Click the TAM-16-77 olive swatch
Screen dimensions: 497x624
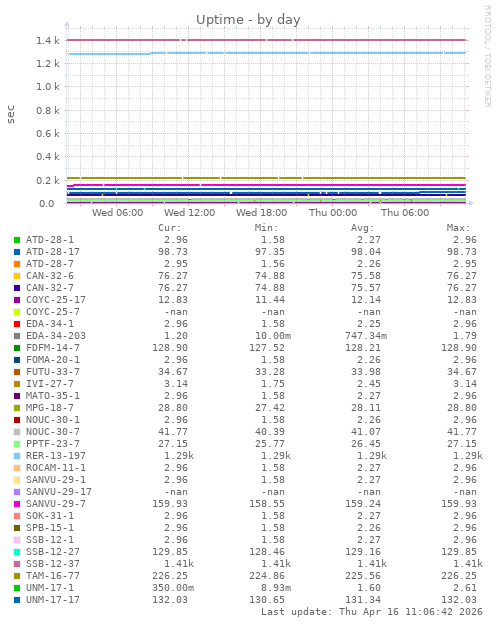(x=17, y=576)
